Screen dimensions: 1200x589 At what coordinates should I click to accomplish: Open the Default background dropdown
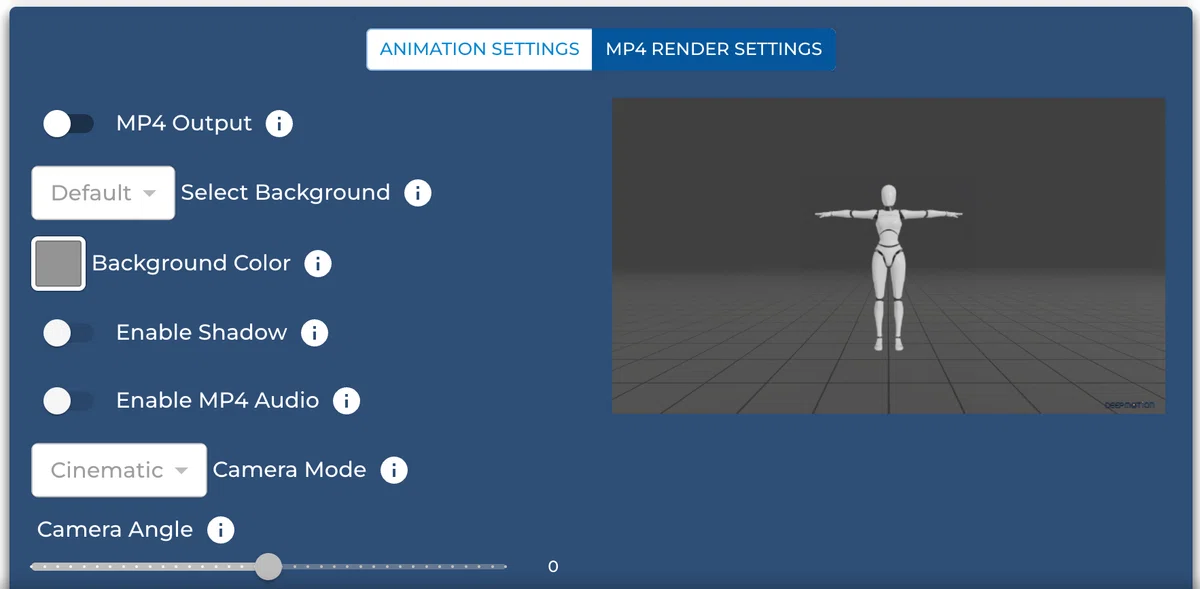point(104,193)
